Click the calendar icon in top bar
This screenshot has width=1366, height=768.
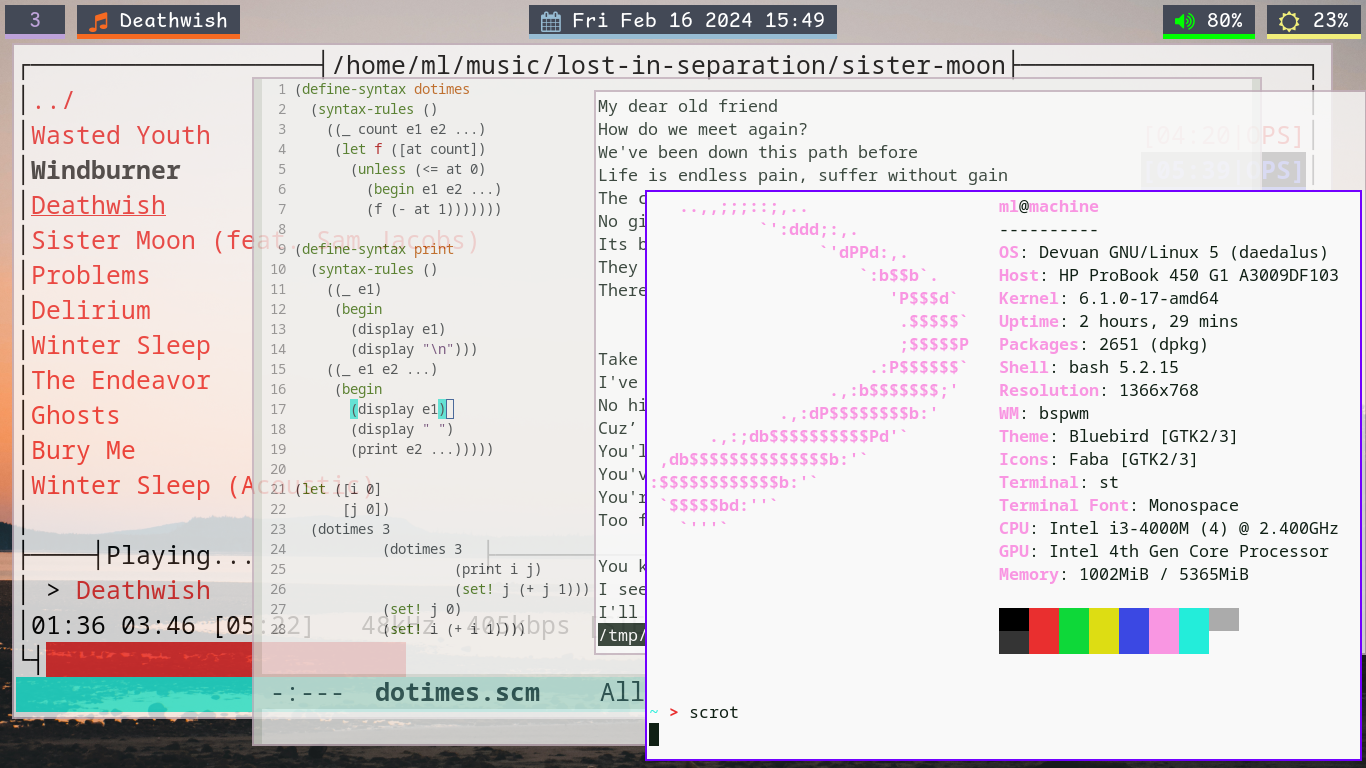[x=551, y=21]
